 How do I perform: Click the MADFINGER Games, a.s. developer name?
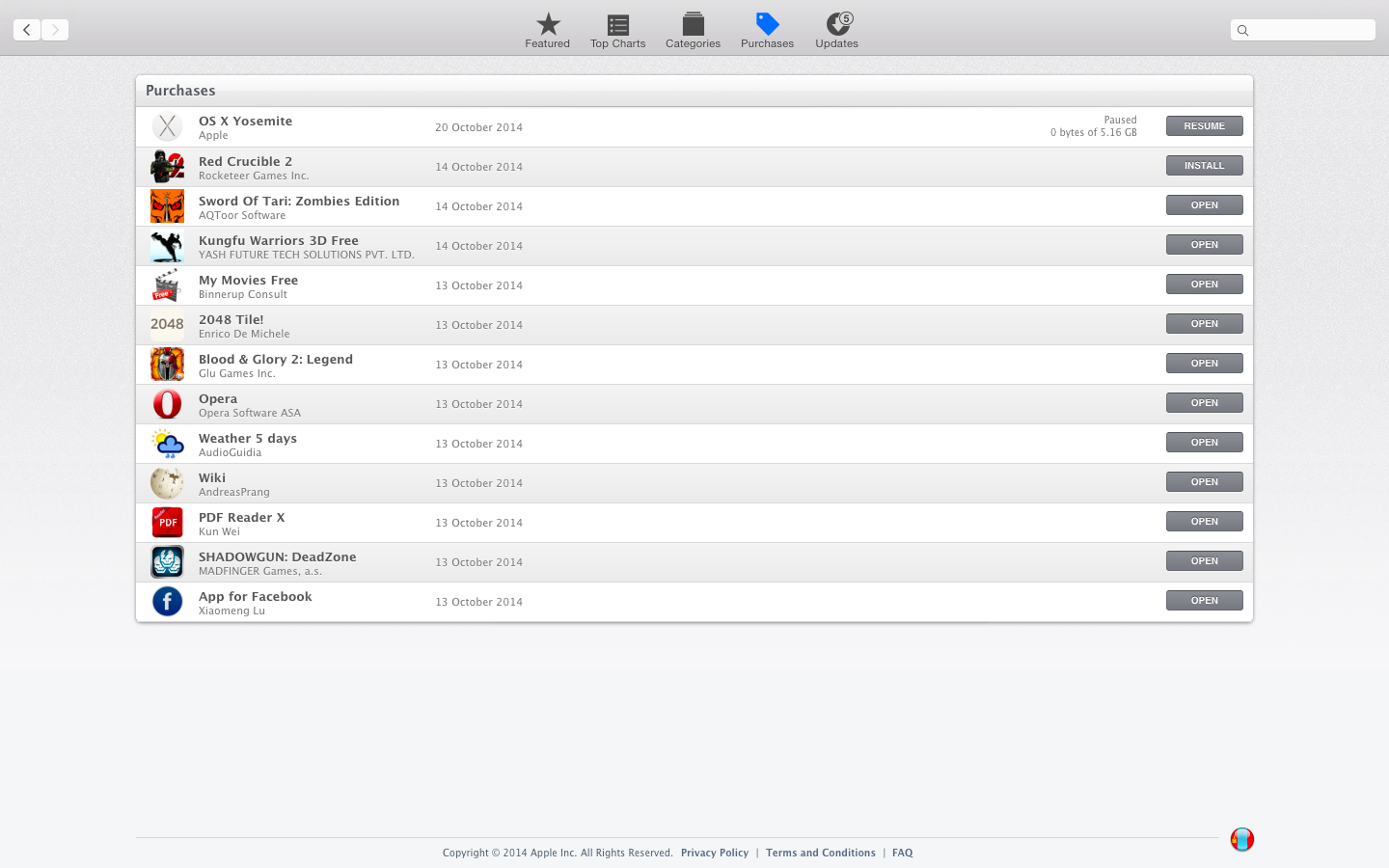(260, 571)
